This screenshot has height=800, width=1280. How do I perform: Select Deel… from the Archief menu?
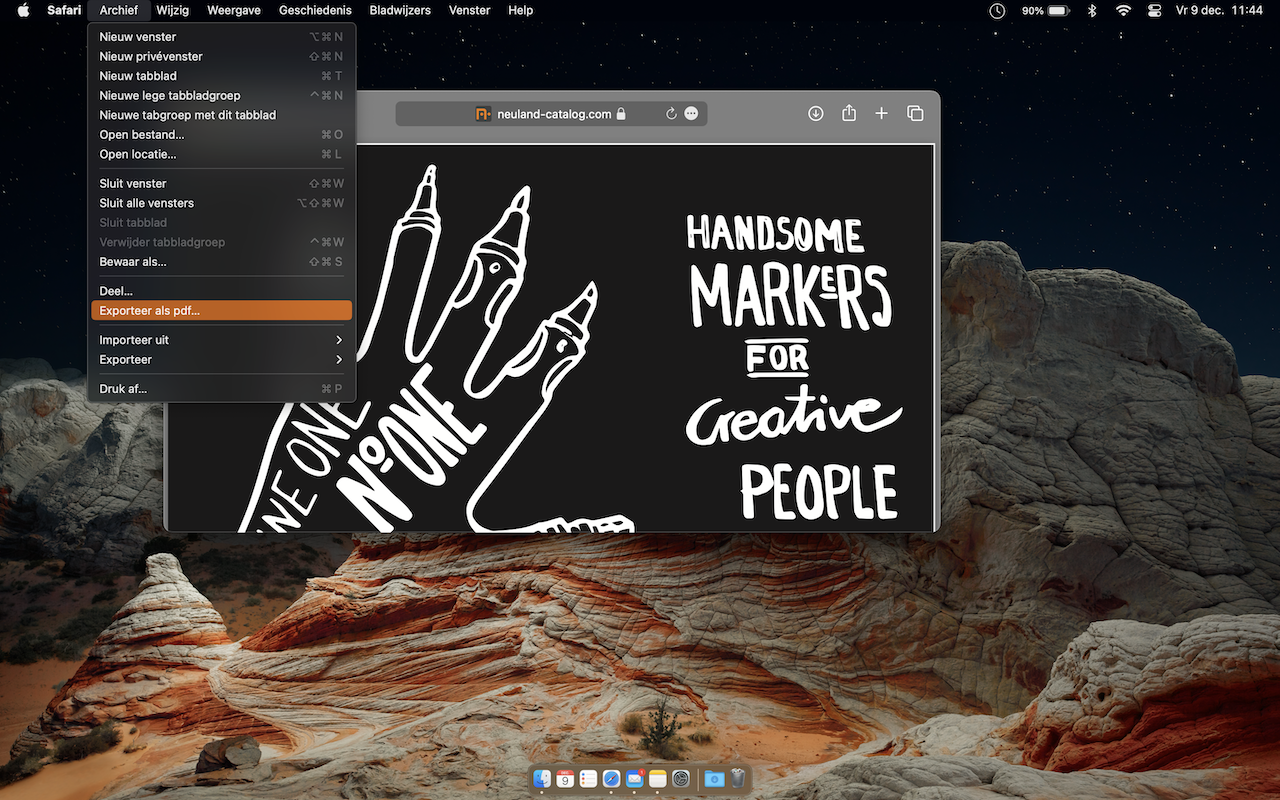pyautogui.click(x=221, y=291)
